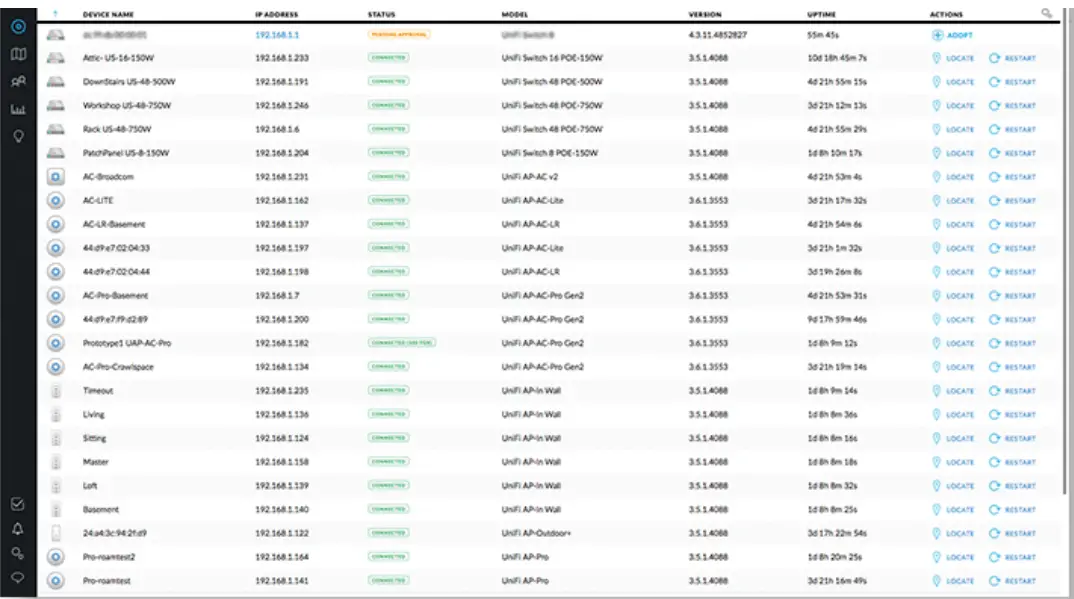Open the 192.168.1.1 IP address link

pos(277,35)
